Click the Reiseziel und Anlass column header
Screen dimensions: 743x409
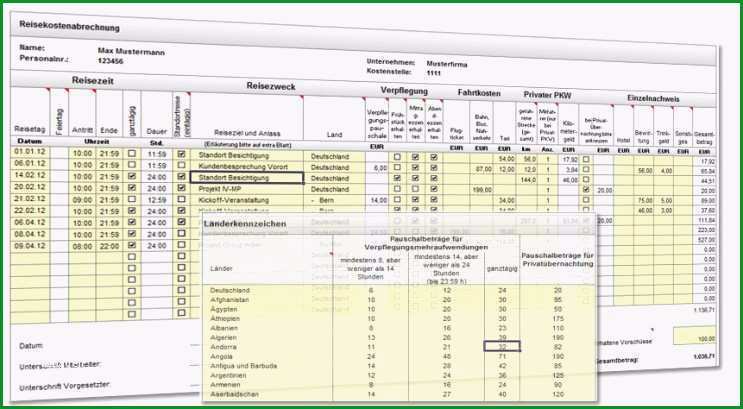tap(247, 134)
